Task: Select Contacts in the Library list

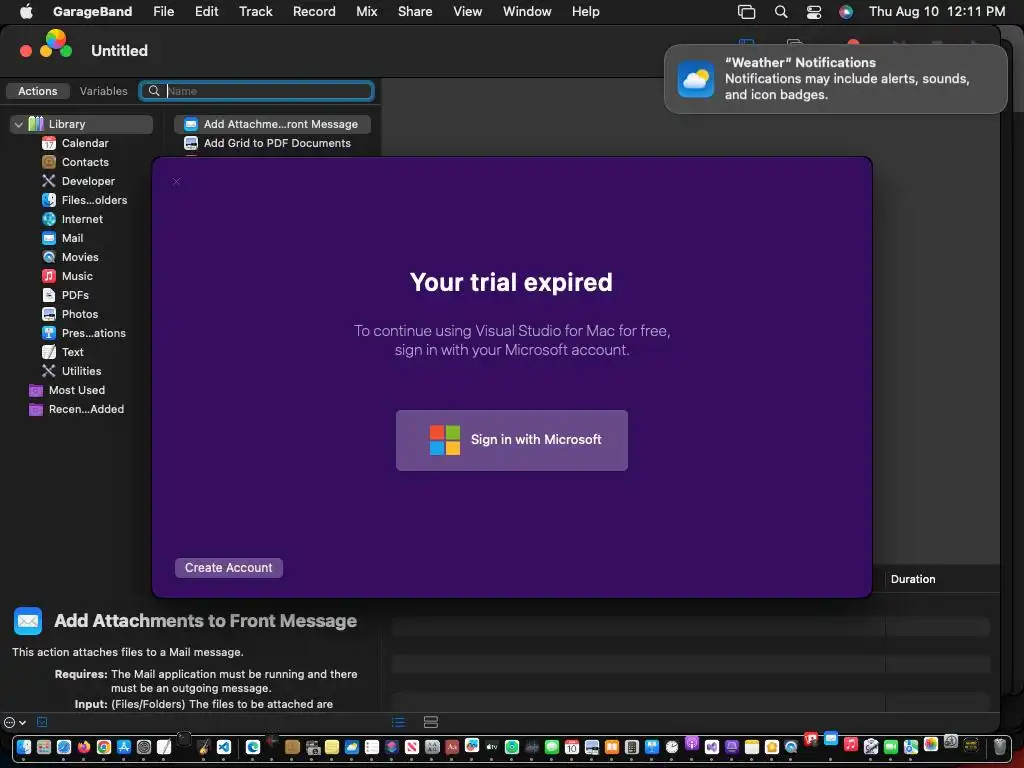Action: 85,162
